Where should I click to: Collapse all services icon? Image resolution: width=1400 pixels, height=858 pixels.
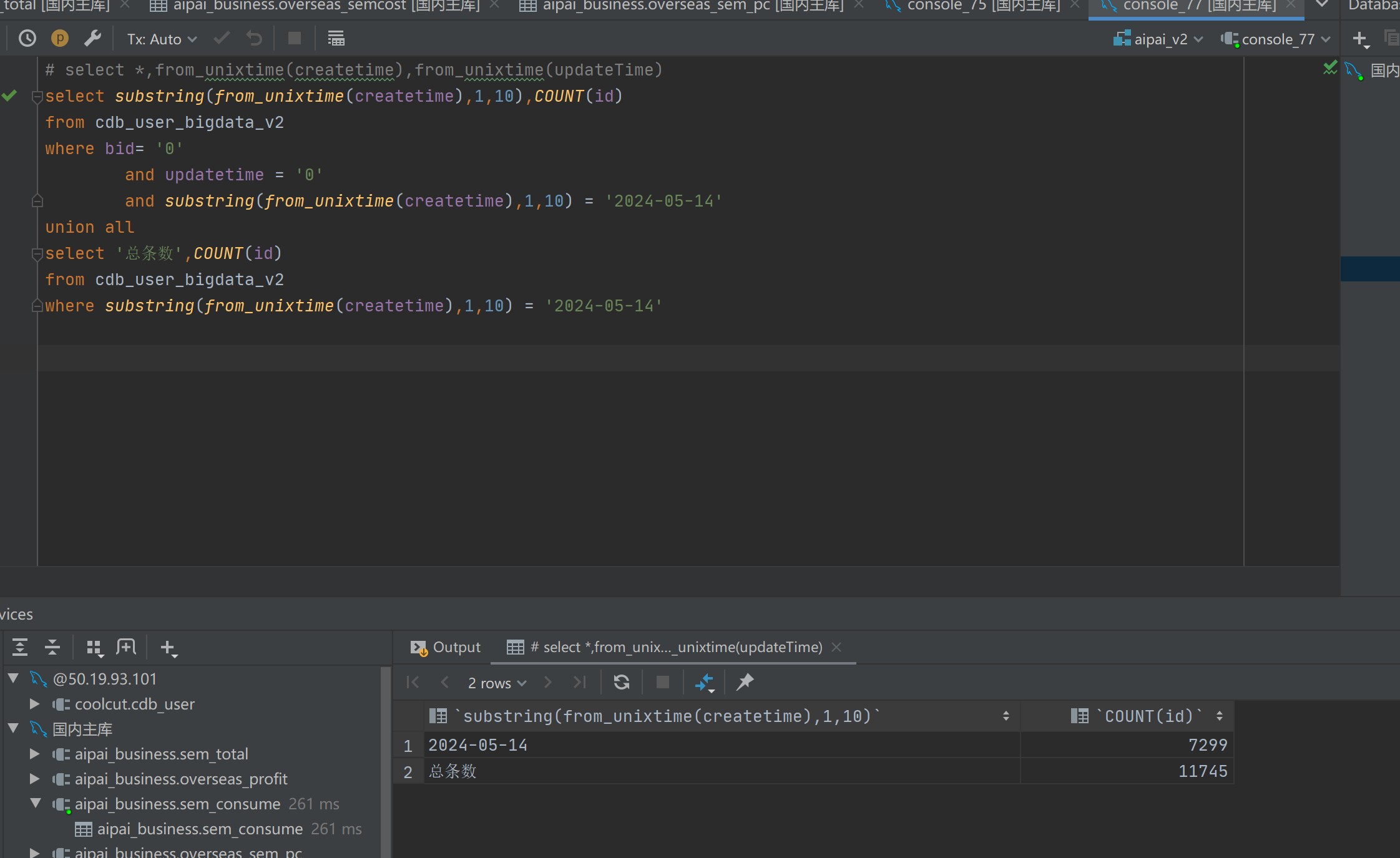click(x=52, y=647)
